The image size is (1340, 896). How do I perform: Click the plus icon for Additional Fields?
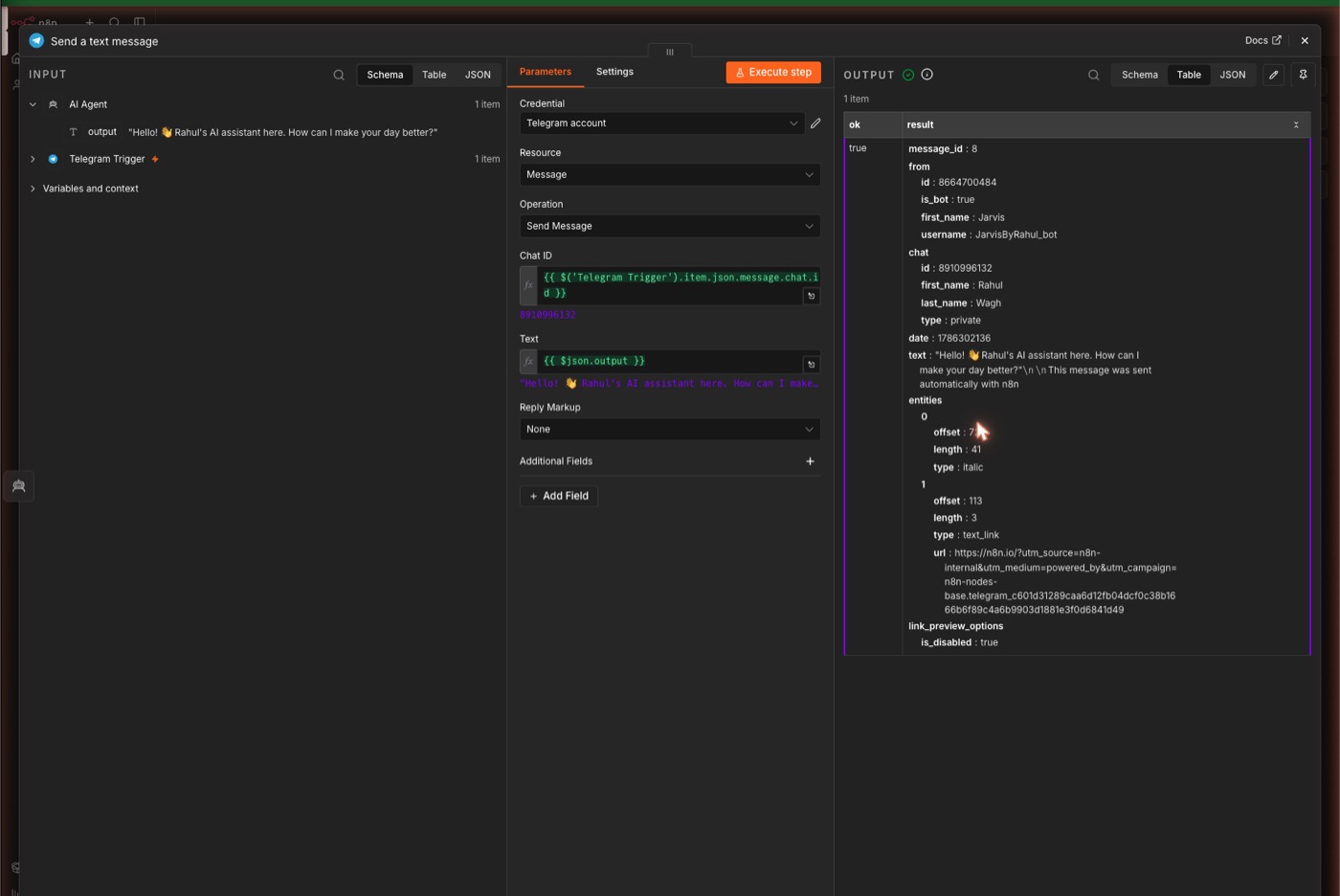810,461
